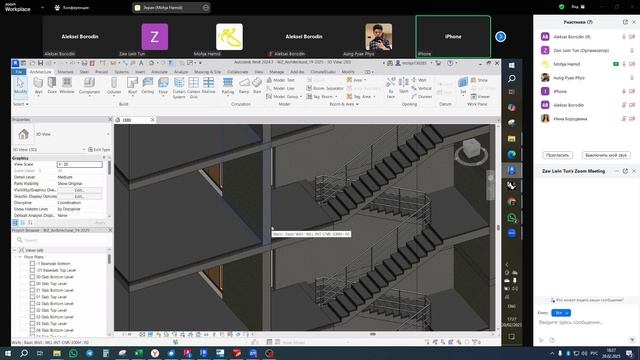Switch to the Collaborate ribbon tab
640x360 pixels.
pos(238,72)
